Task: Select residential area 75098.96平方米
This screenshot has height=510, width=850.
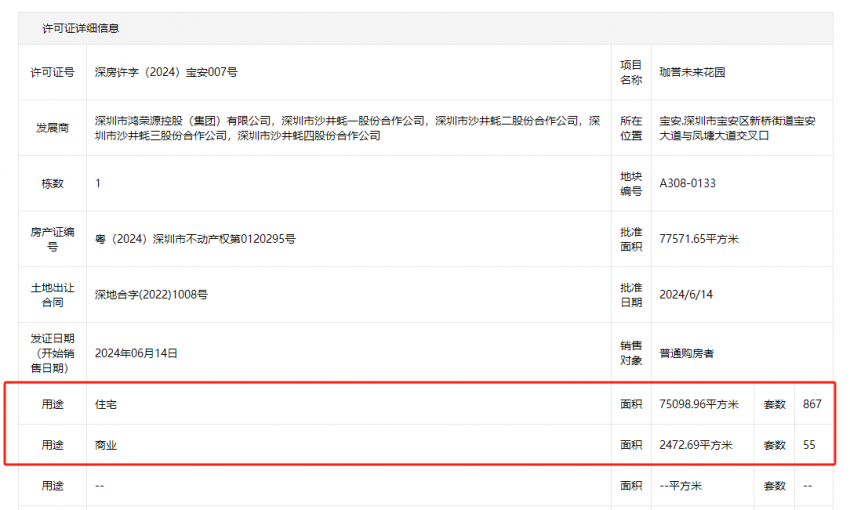Action: tap(699, 404)
